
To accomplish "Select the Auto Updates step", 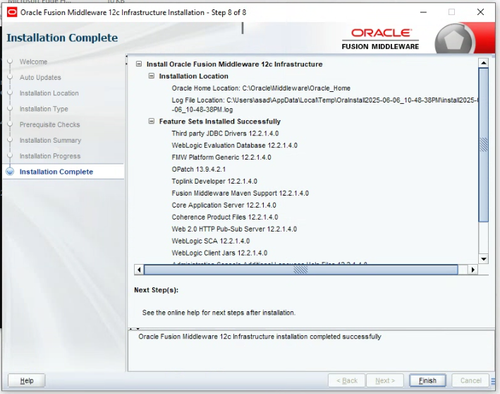I will click(40, 77).
